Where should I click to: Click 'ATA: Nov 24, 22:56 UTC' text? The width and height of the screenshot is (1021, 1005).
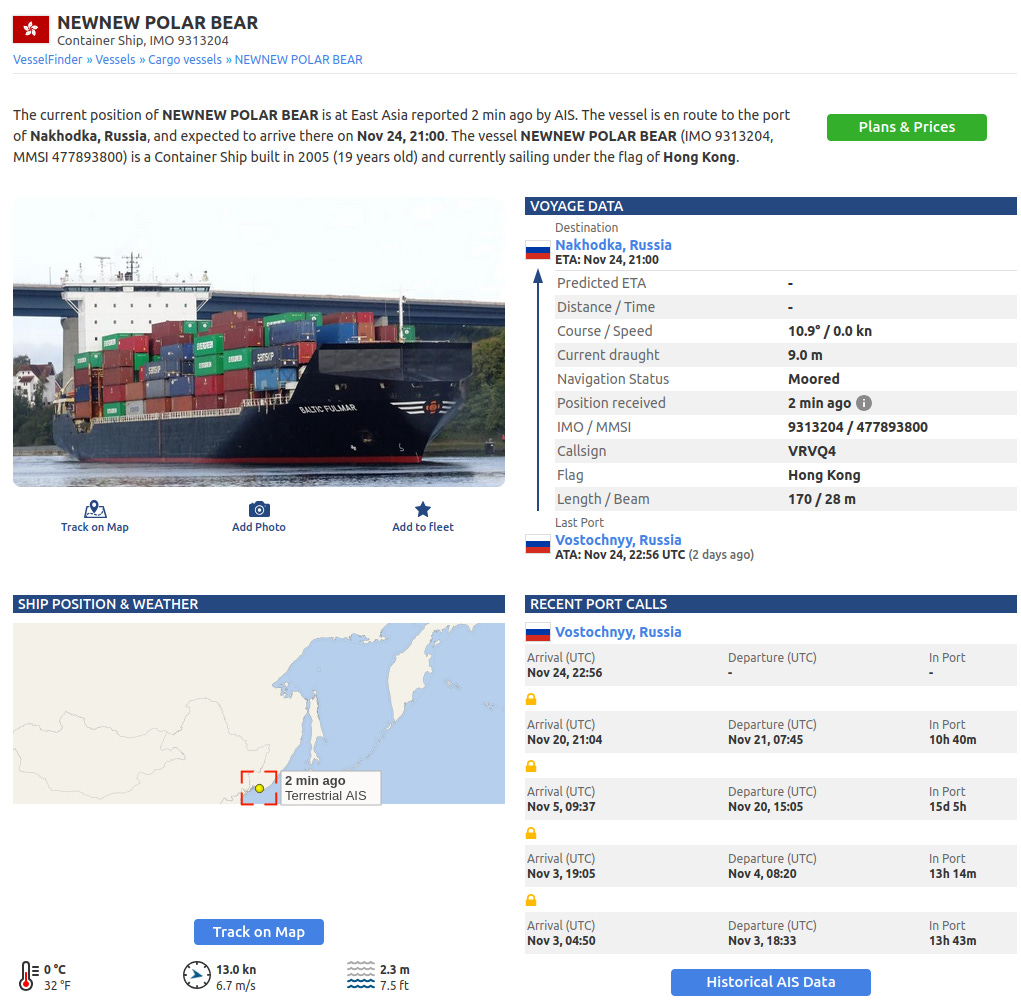pyautogui.click(x=620, y=555)
